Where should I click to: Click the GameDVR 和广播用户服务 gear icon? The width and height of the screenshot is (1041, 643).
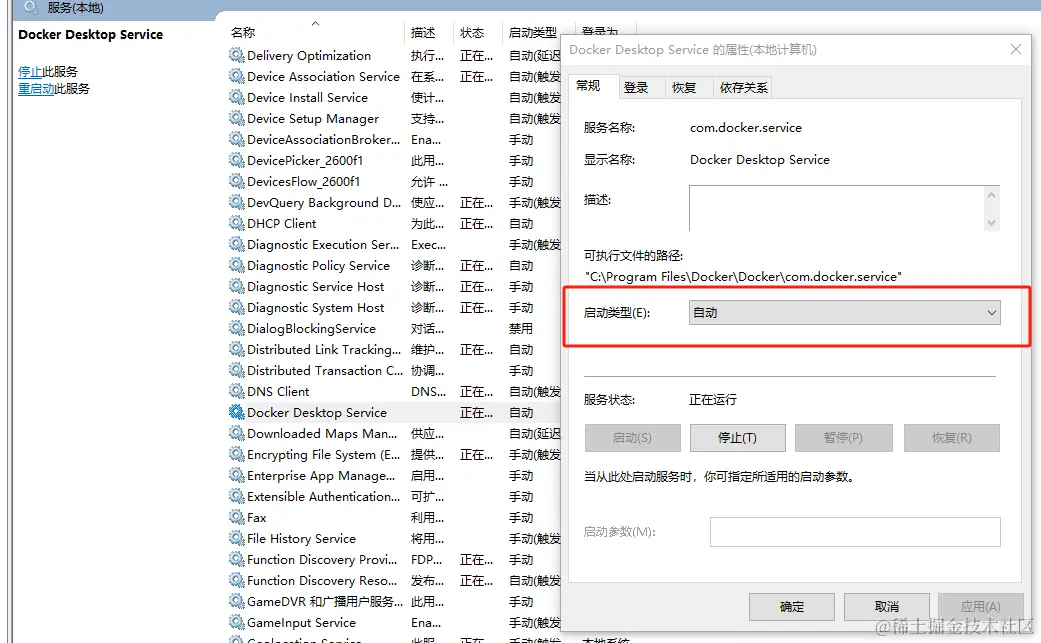[236, 601]
